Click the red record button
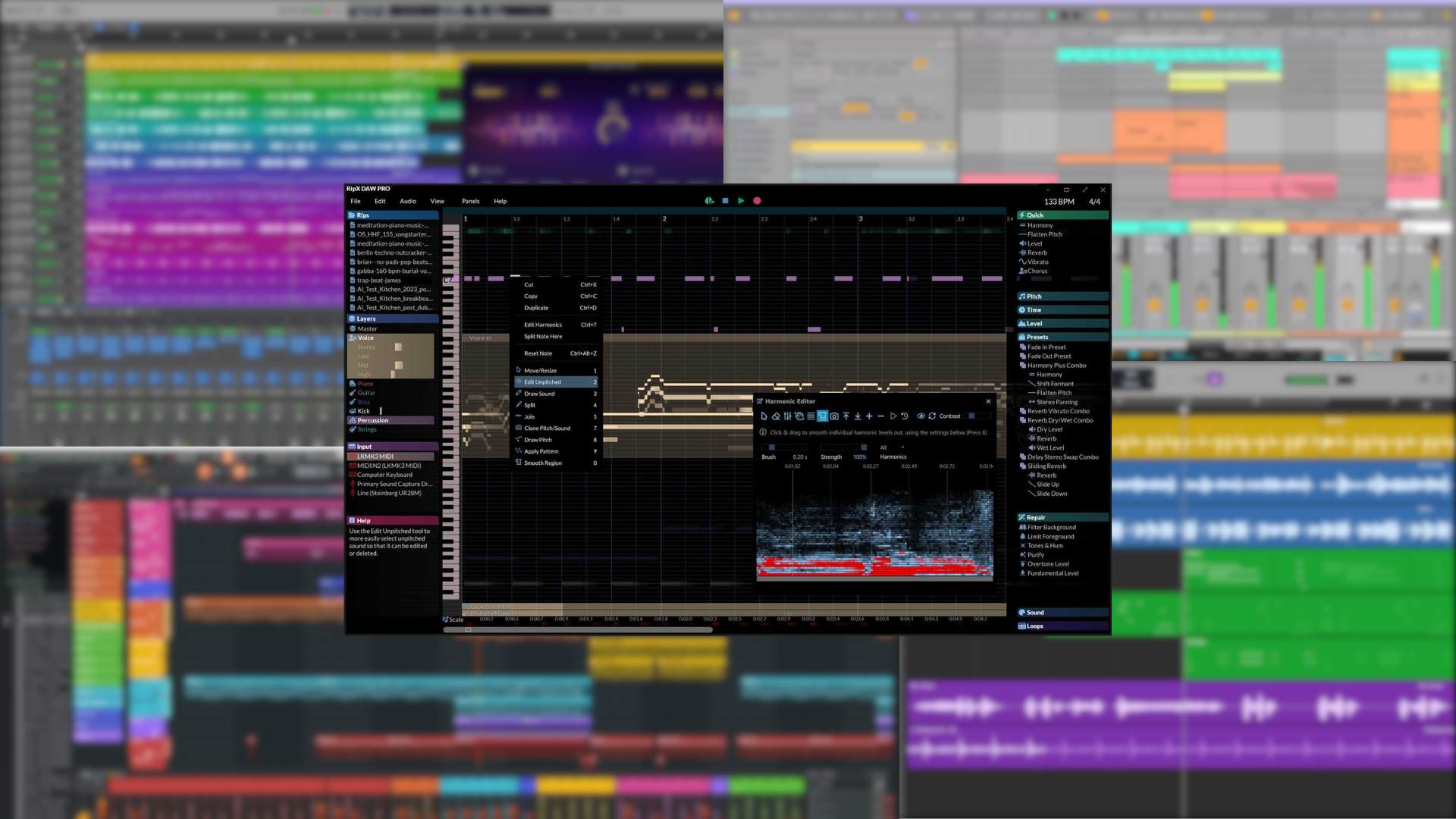1456x819 pixels. pyautogui.click(x=757, y=201)
